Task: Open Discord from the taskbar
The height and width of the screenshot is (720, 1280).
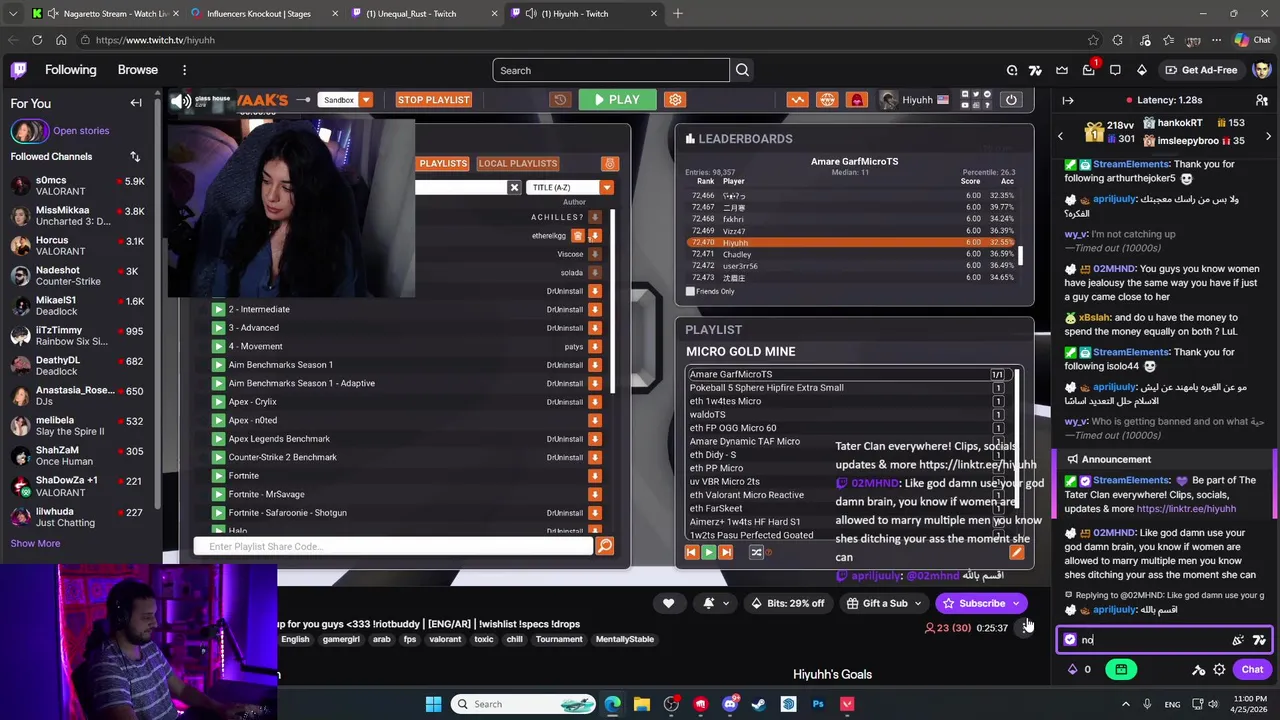Action: 730,704
